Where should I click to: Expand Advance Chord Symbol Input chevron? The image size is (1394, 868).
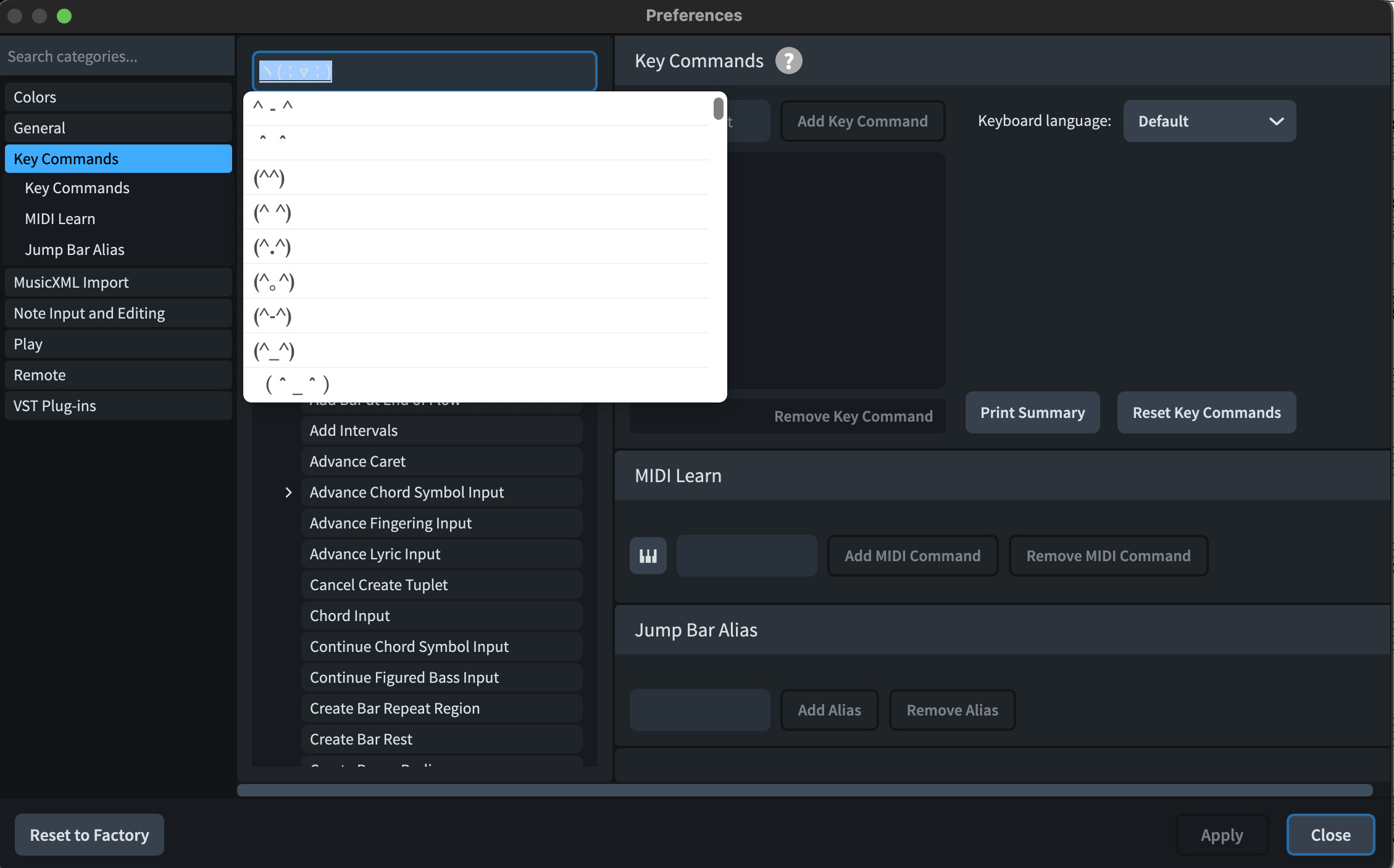pos(288,492)
